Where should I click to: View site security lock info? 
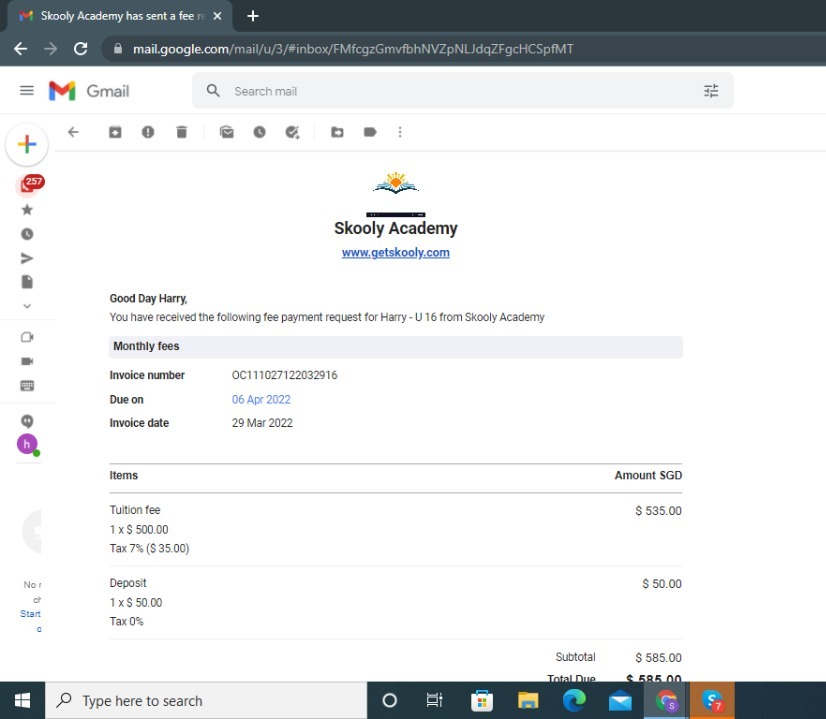pos(118,49)
